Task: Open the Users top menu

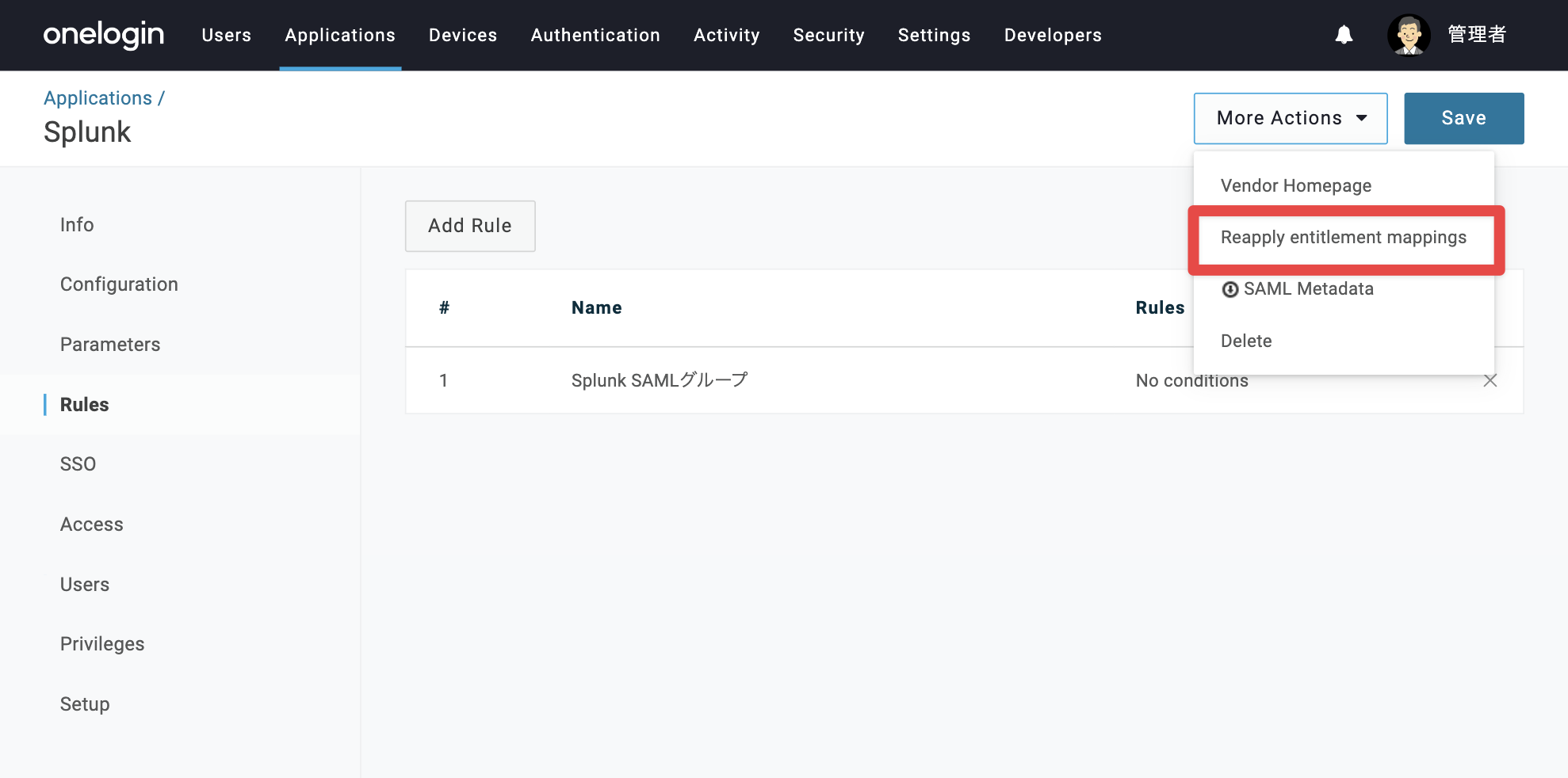Action: tap(226, 35)
